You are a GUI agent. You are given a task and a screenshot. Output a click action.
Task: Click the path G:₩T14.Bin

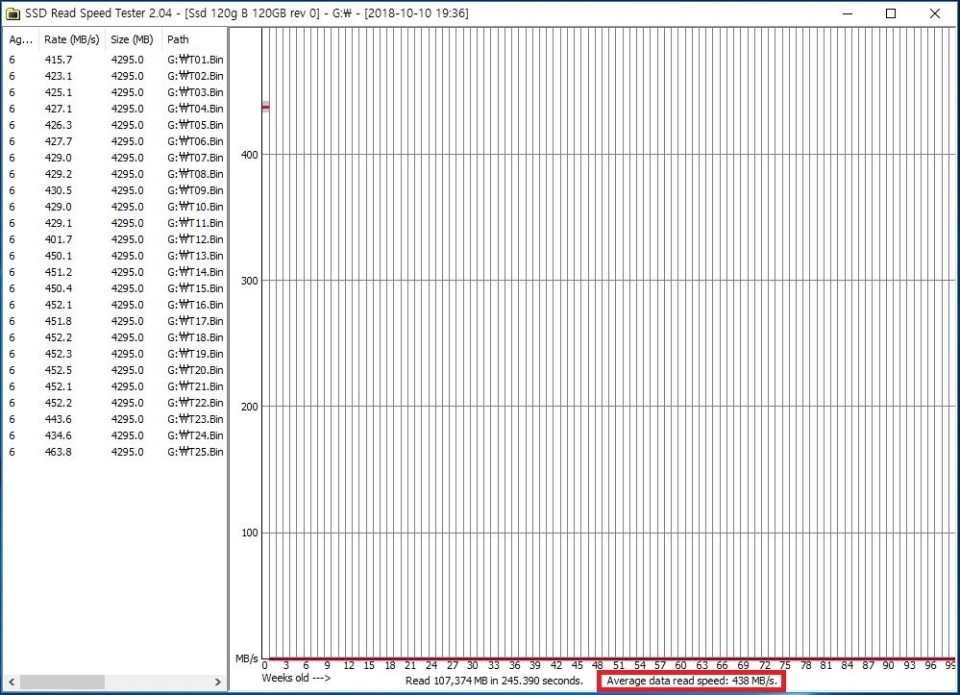click(195, 272)
